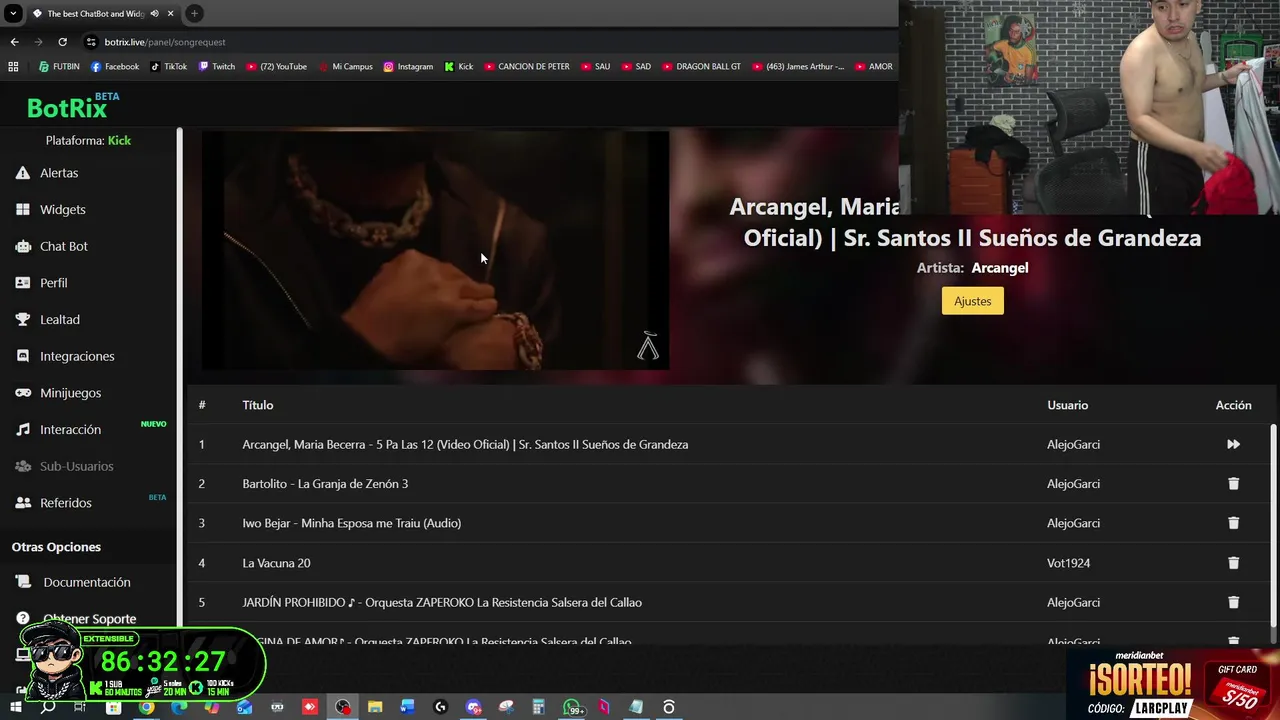Open Word from the taskbar

pyautogui.click(x=407, y=707)
